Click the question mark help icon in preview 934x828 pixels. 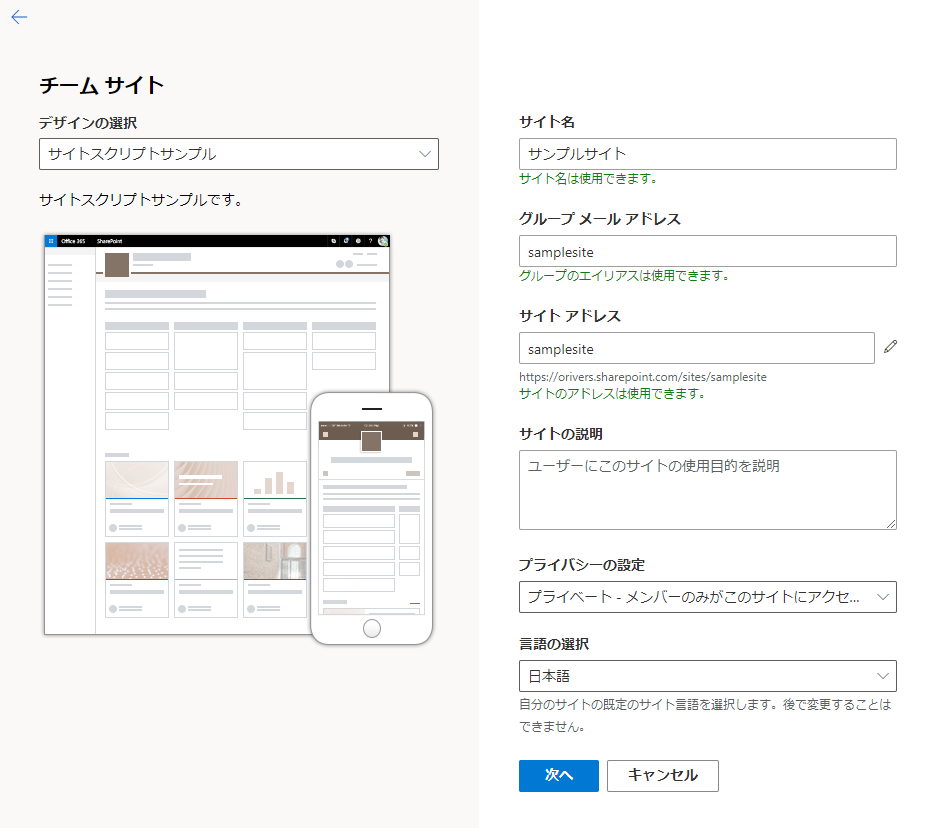pyautogui.click(x=370, y=241)
